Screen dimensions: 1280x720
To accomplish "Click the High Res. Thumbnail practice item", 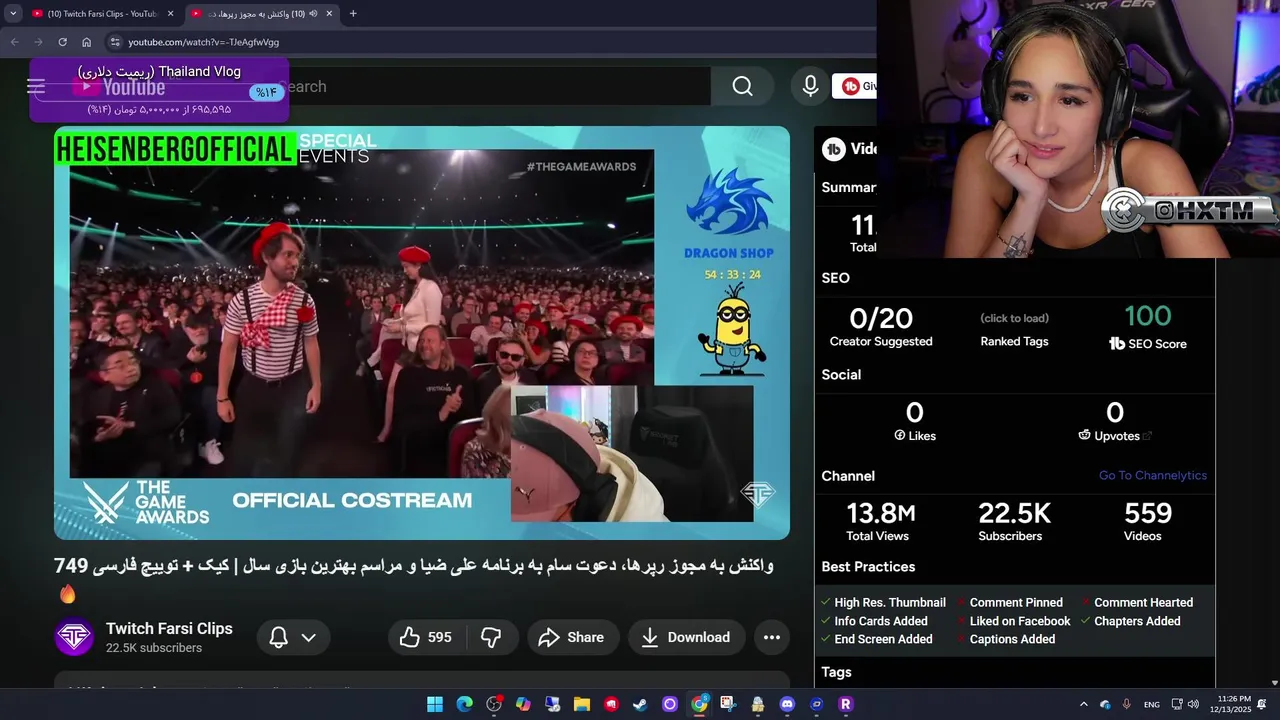I will pyautogui.click(x=883, y=603).
